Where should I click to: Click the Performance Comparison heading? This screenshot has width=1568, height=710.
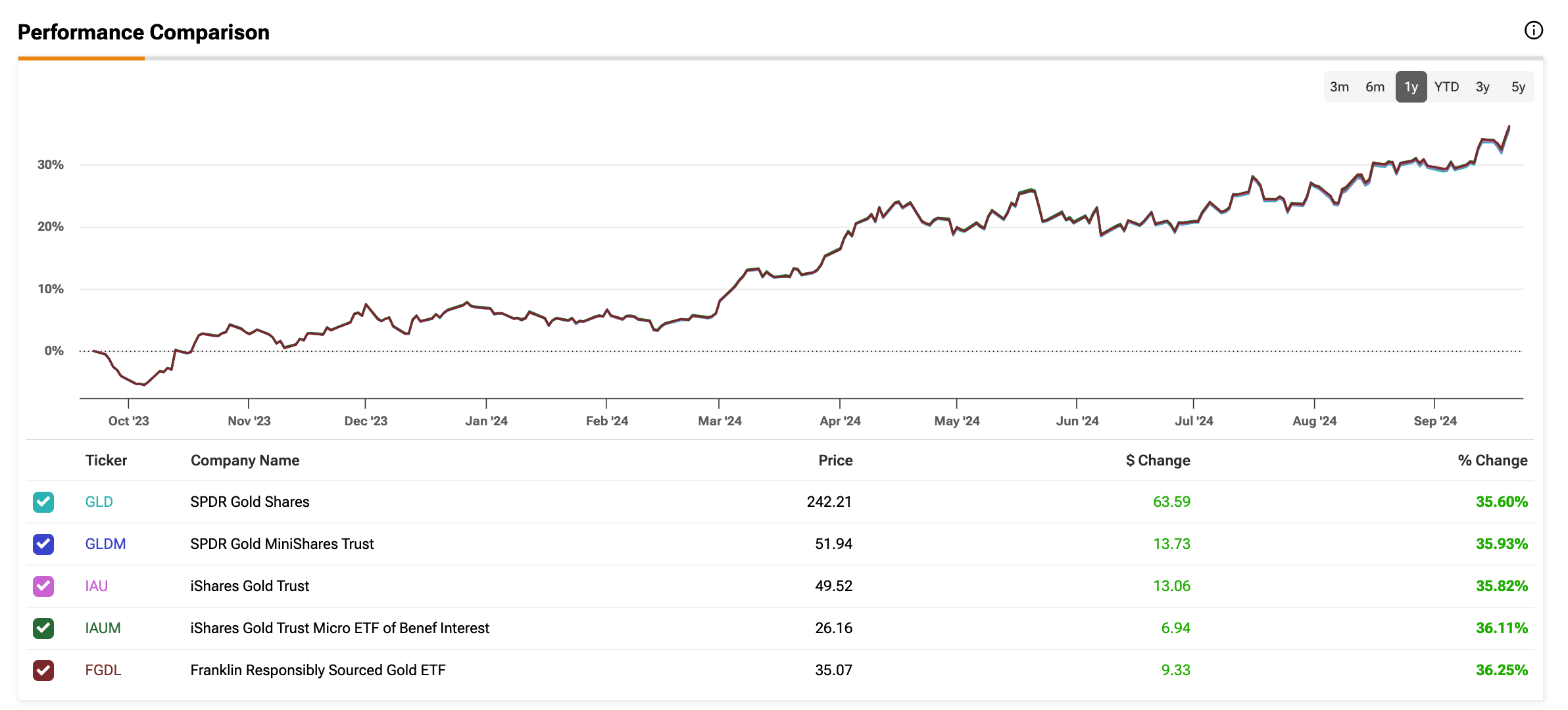tap(143, 32)
